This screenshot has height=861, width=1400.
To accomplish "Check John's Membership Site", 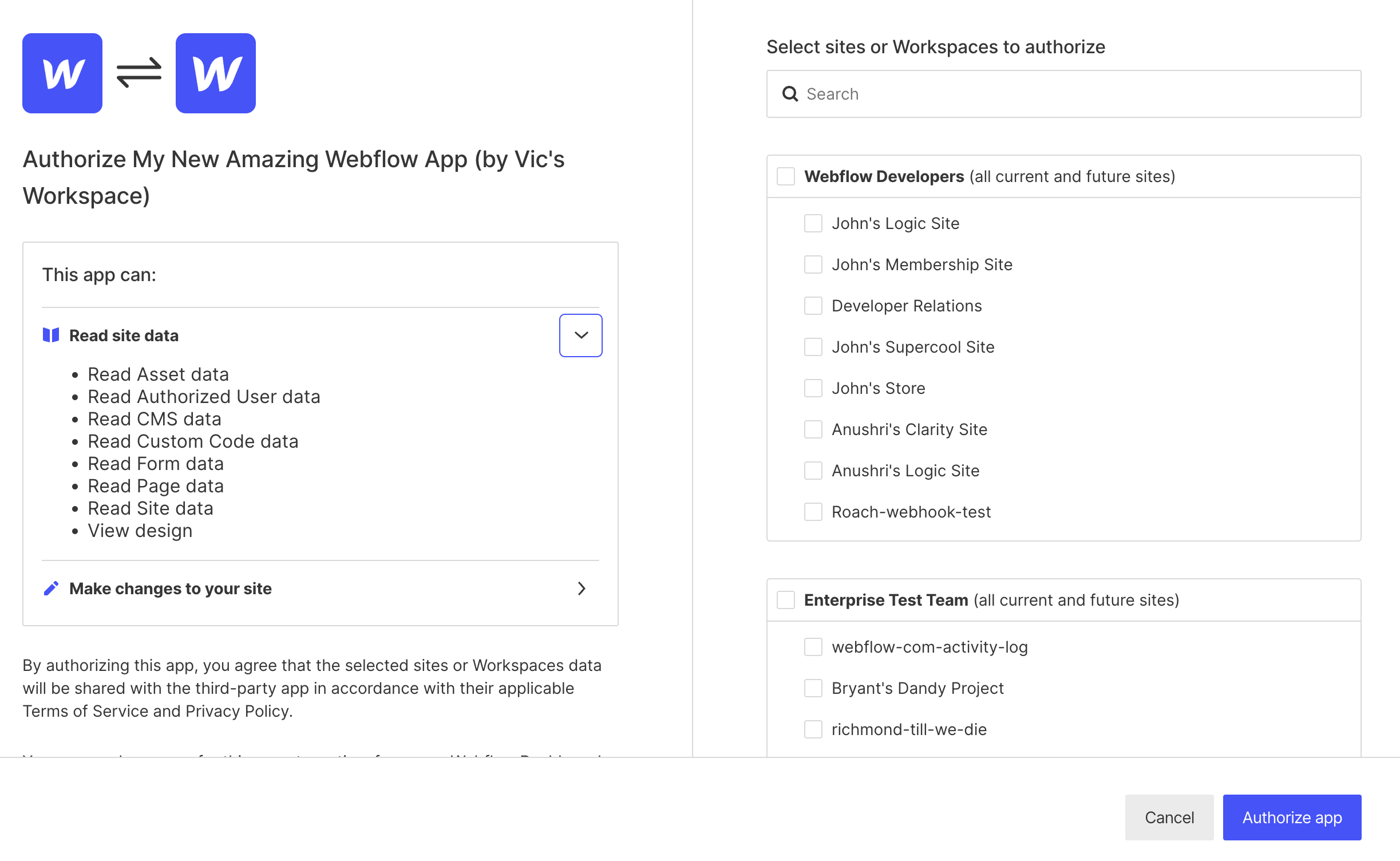I will 813,264.
